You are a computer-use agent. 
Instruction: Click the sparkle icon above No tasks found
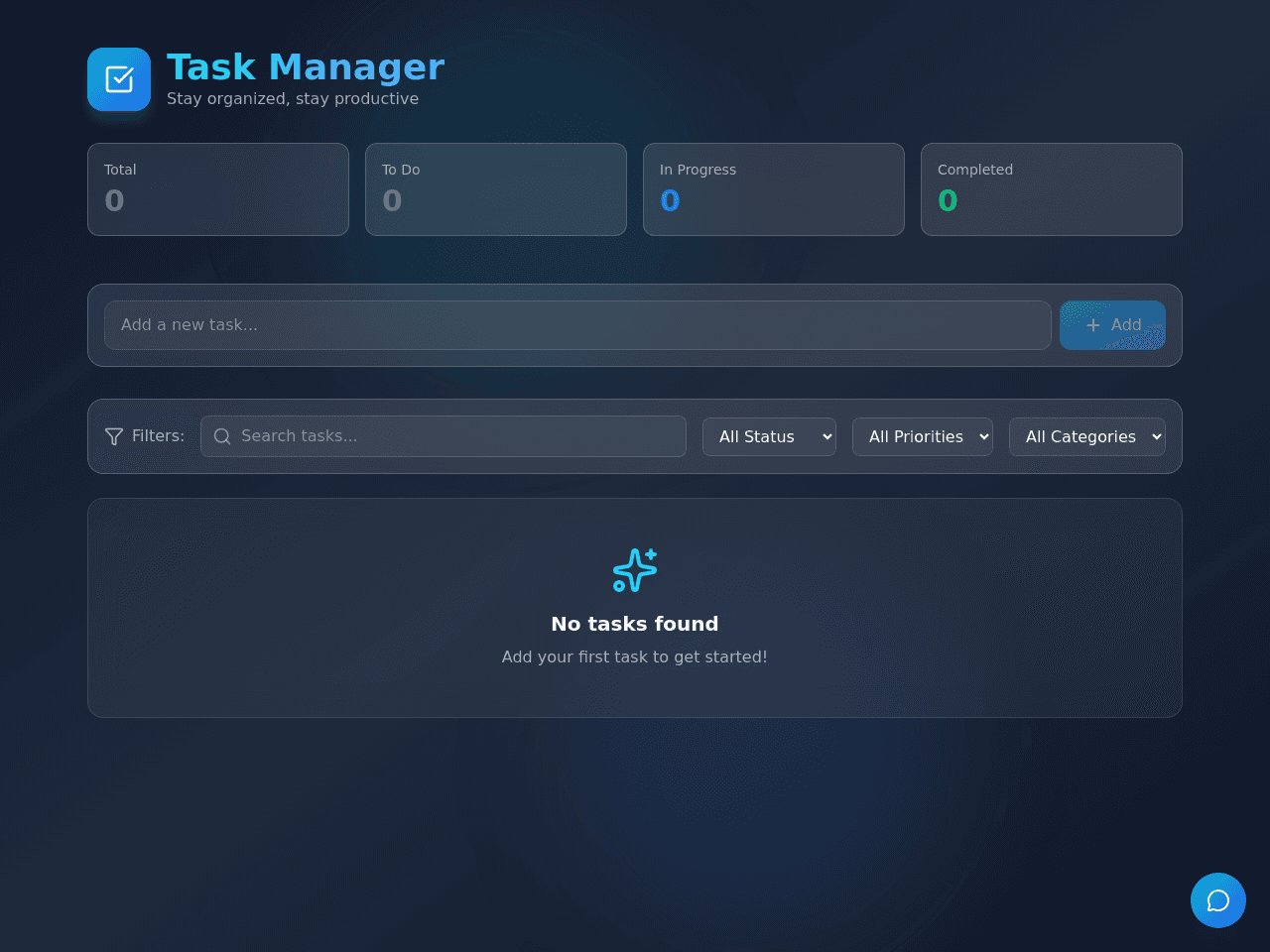click(x=635, y=570)
